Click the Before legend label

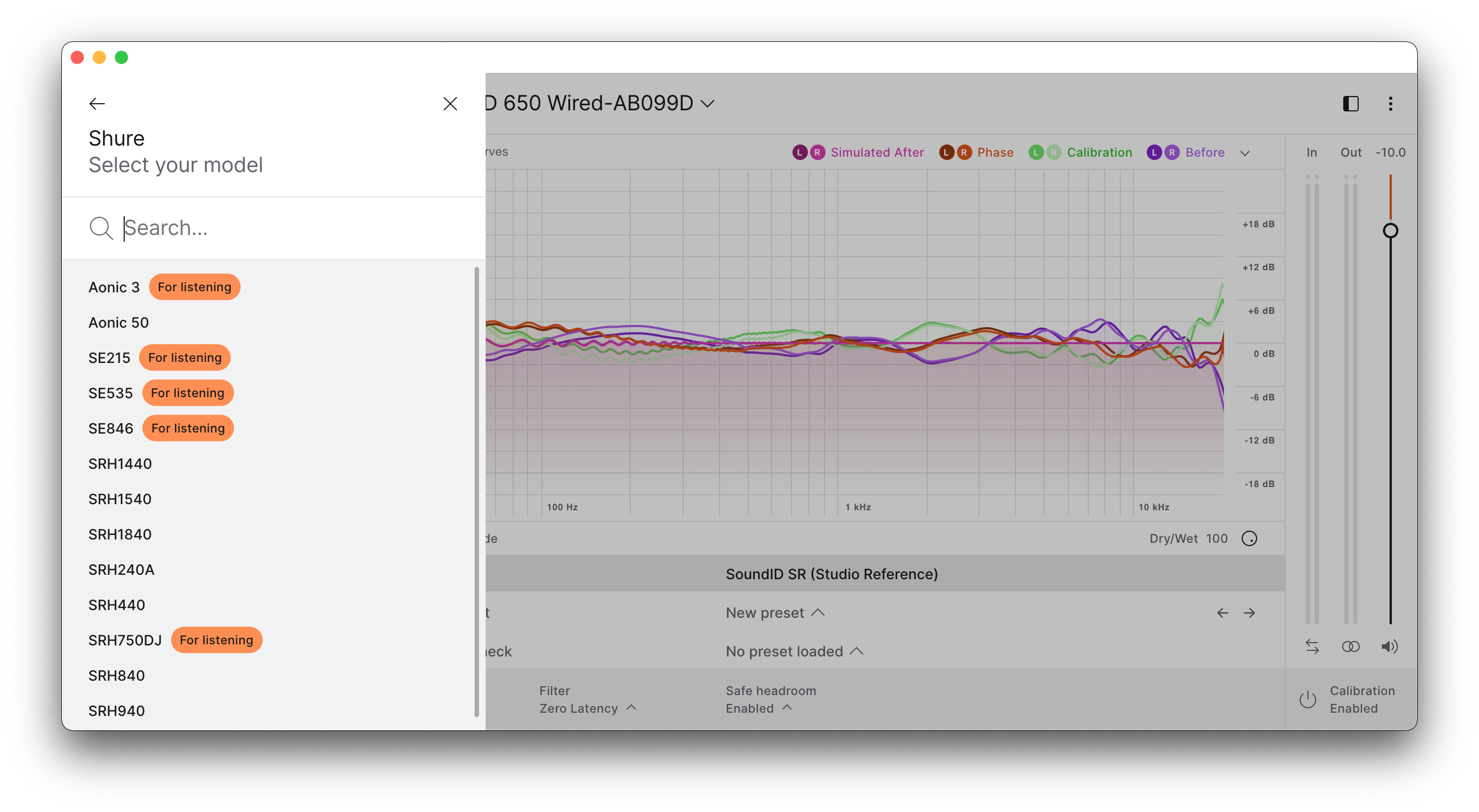point(1205,153)
